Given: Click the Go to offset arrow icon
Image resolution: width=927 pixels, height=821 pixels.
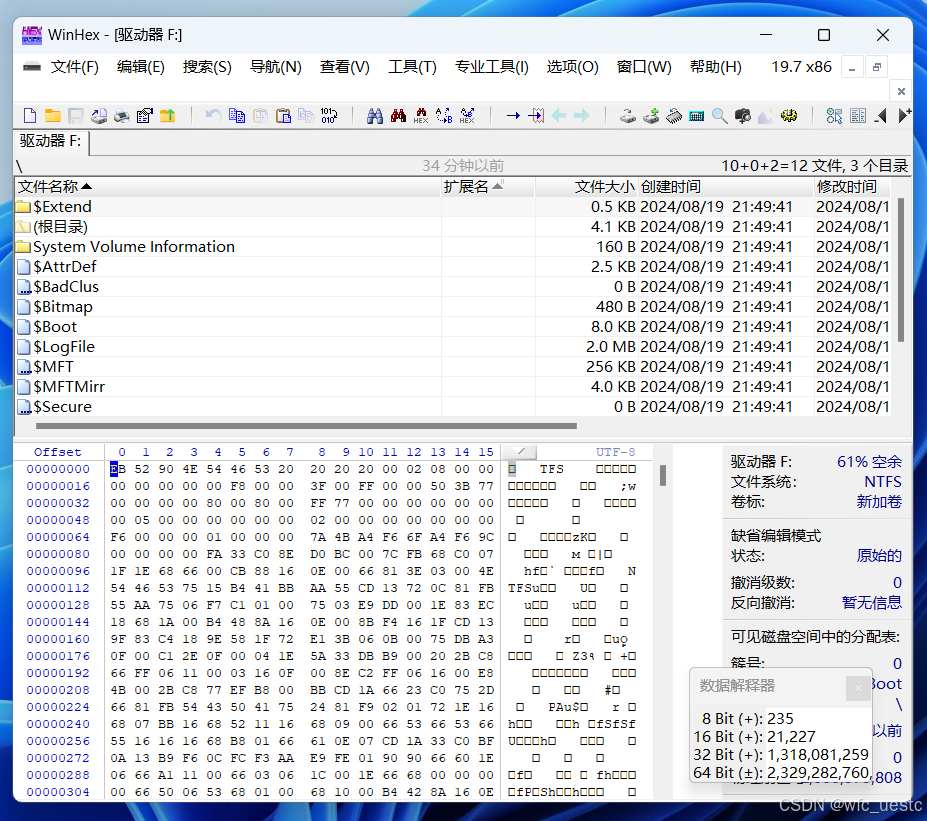Looking at the screenshot, I should click(x=513, y=116).
